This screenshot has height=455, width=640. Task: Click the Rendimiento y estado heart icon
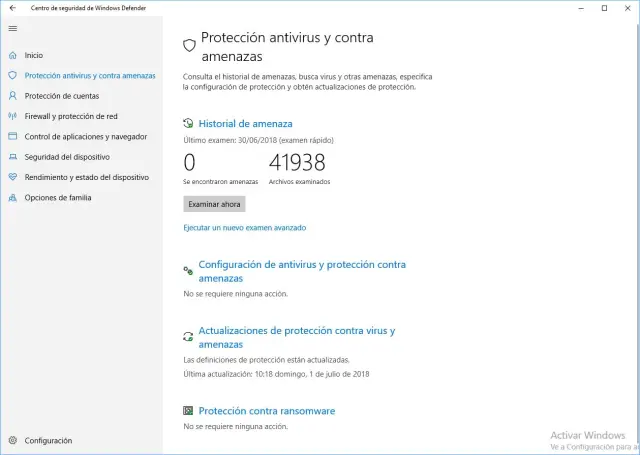pyautogui.click(x=12, y=177)
